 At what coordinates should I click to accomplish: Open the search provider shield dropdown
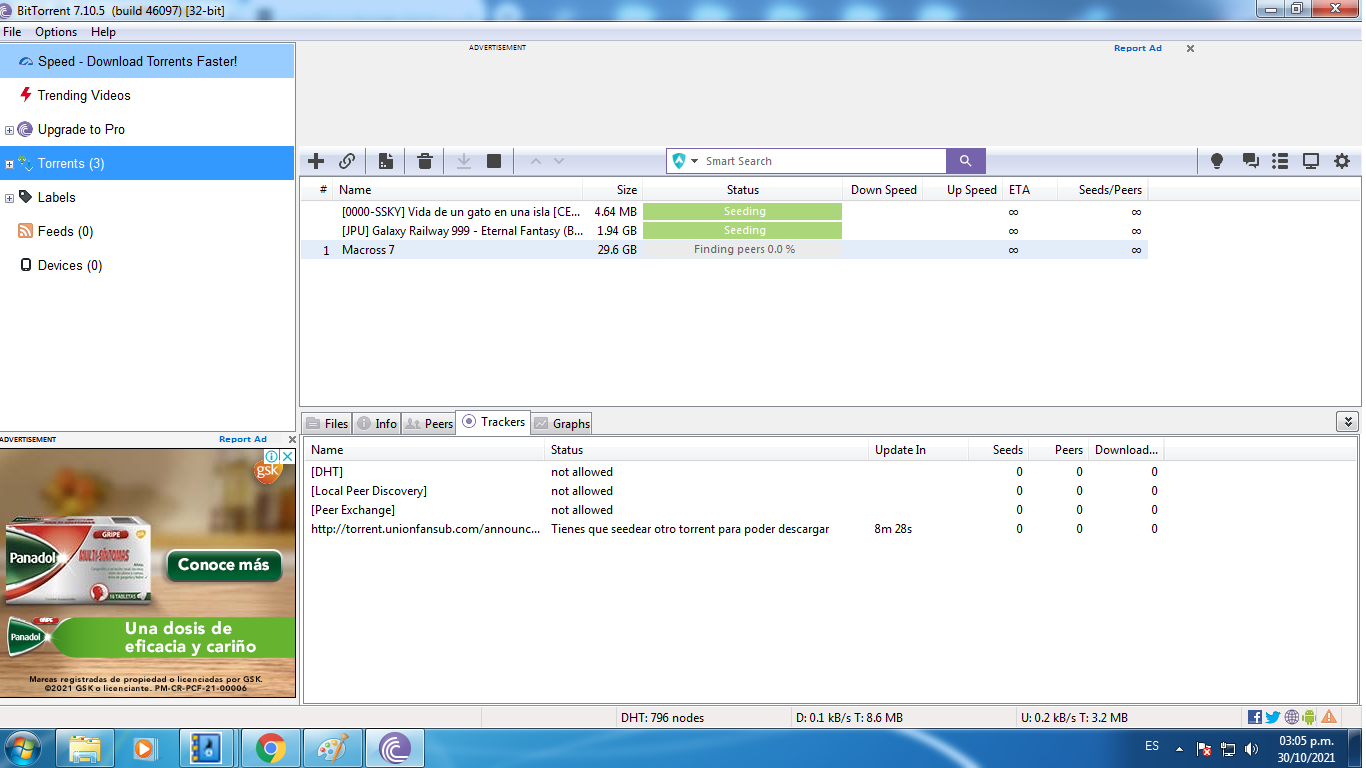686,161
